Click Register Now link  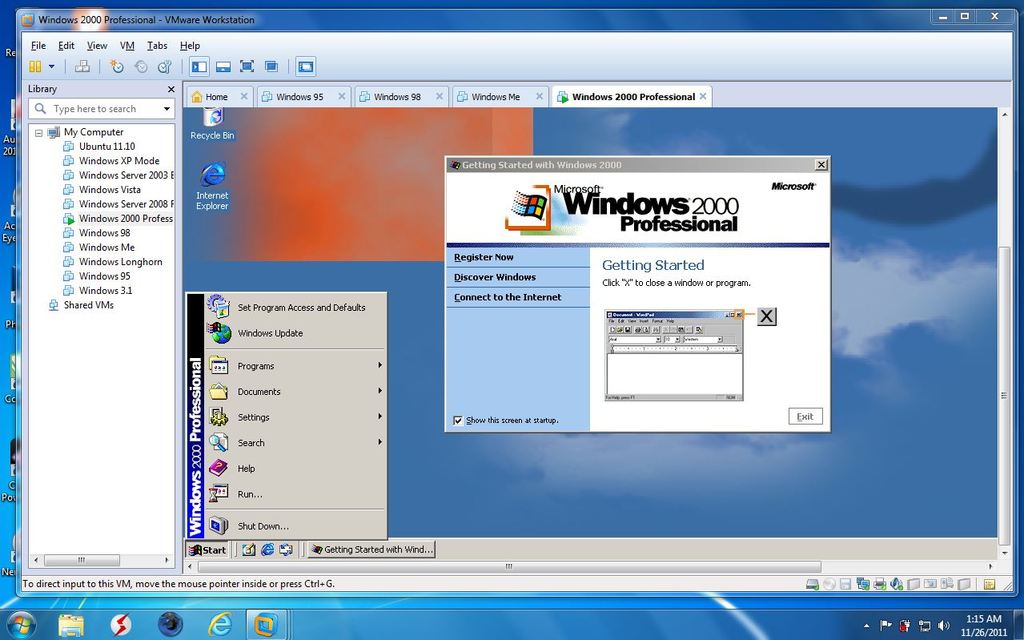coord(484,257)
